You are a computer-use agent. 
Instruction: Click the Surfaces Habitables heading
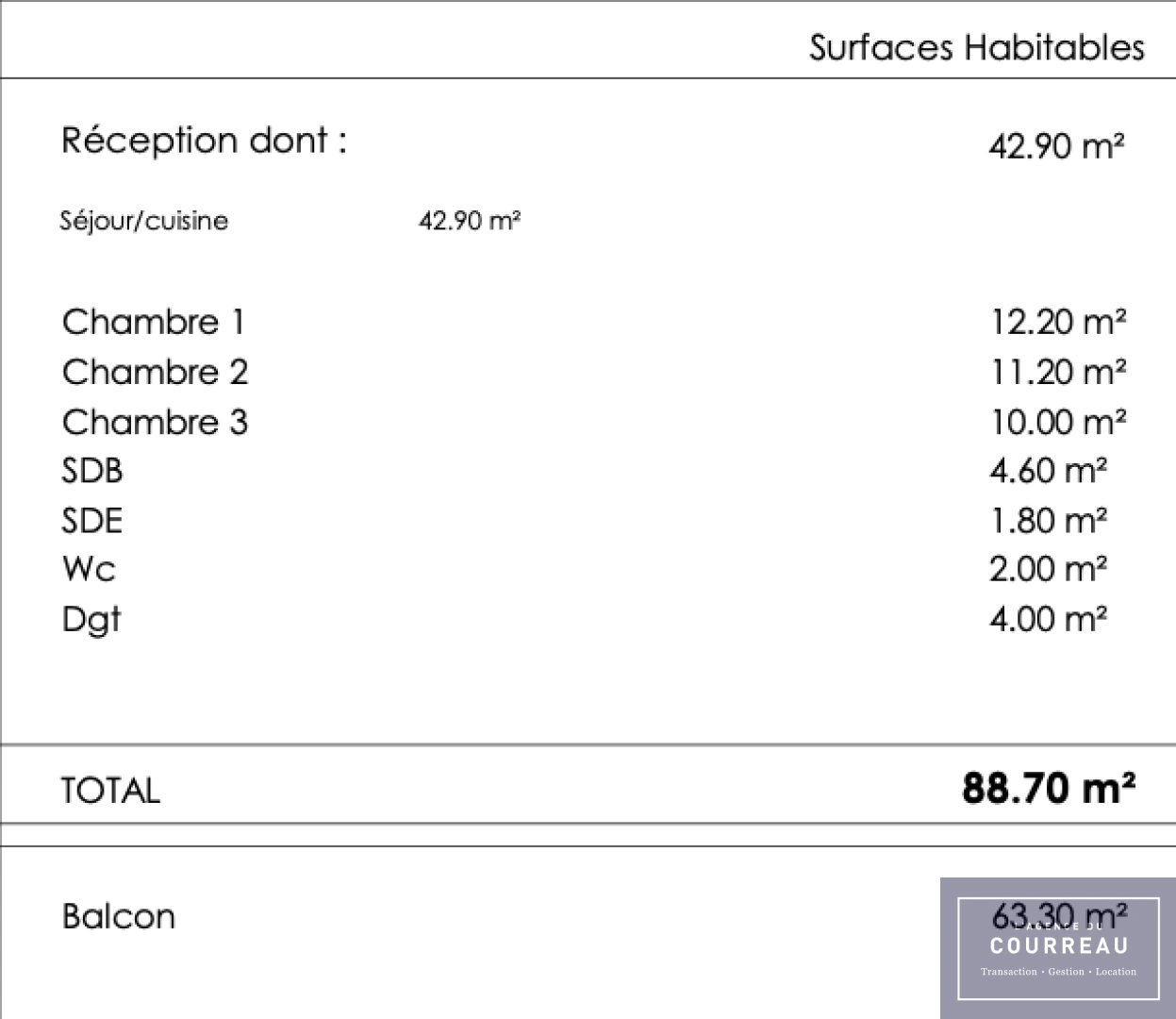[976, 47]
